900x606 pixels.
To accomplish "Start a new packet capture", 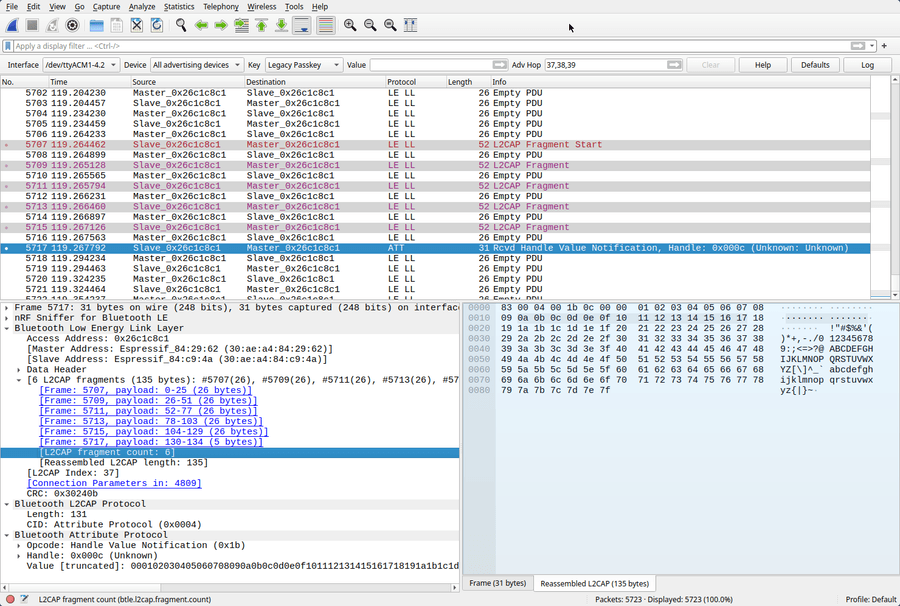I will click(x=10, y=25).
